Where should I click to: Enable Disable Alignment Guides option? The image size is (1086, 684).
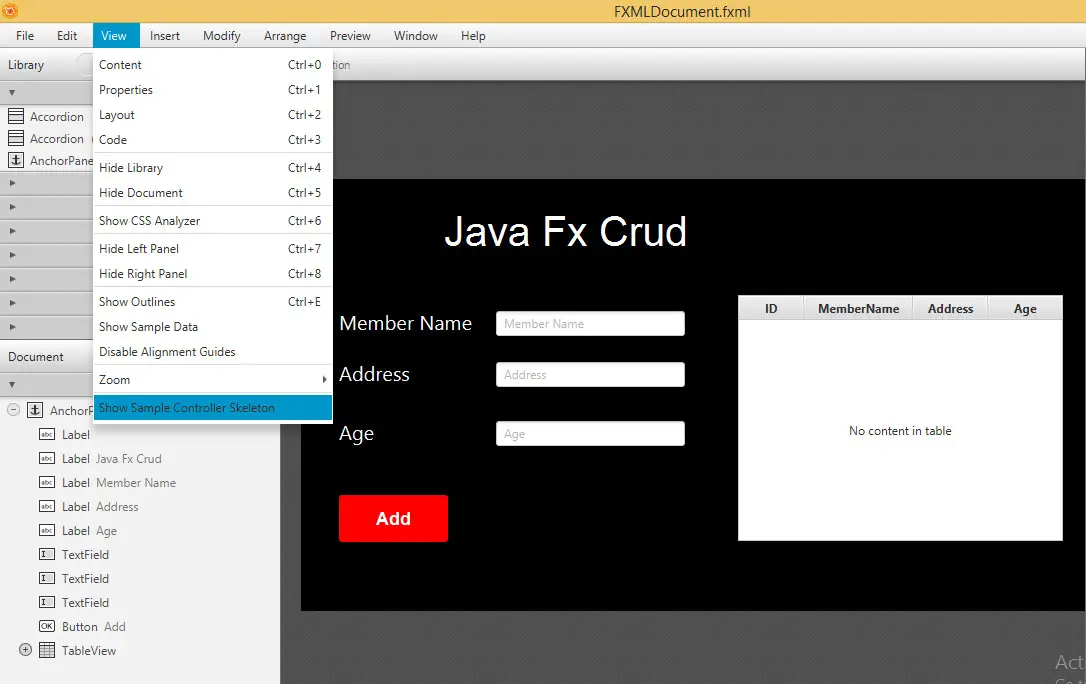point(166,352)
